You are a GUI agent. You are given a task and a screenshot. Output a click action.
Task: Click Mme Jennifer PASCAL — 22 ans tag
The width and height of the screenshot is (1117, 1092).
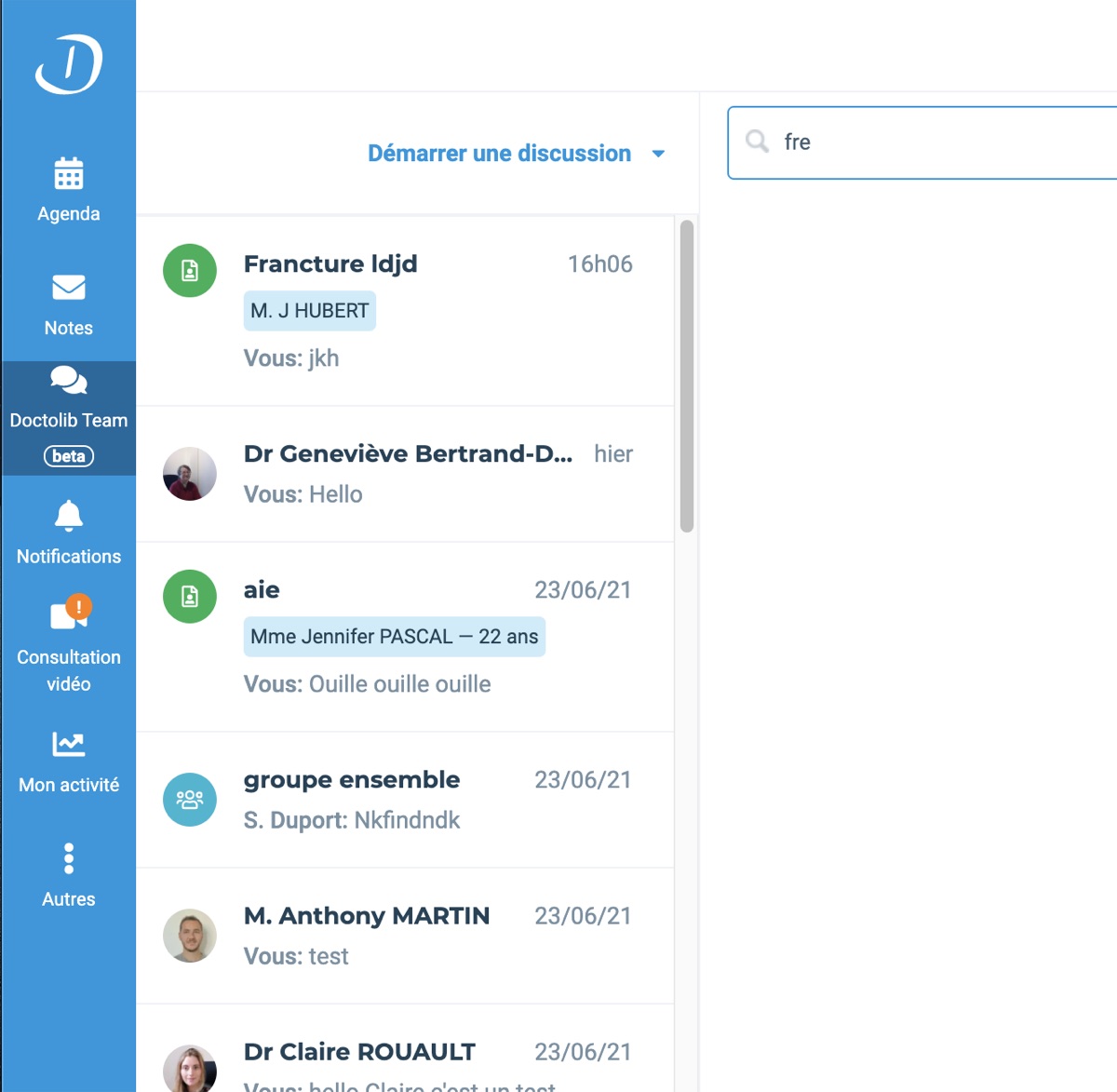(x=395, y=637)
